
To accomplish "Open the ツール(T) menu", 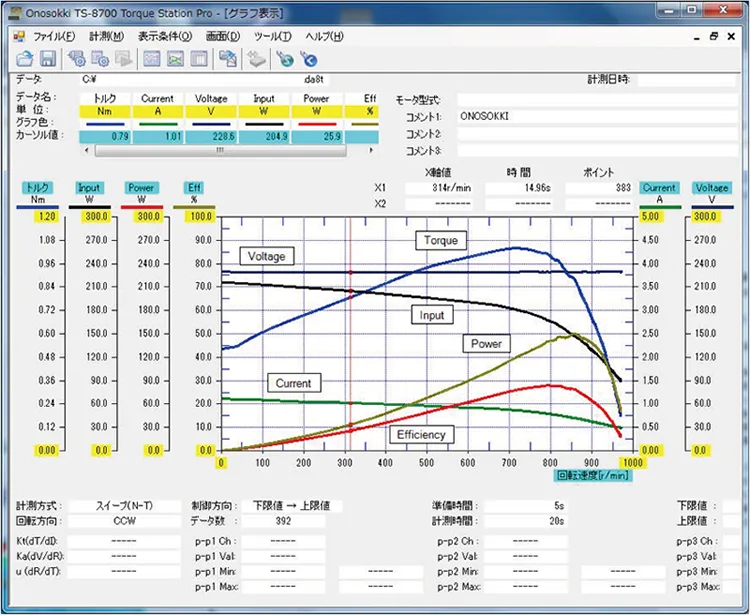I will pyautogui.click(x=273, y=36).
